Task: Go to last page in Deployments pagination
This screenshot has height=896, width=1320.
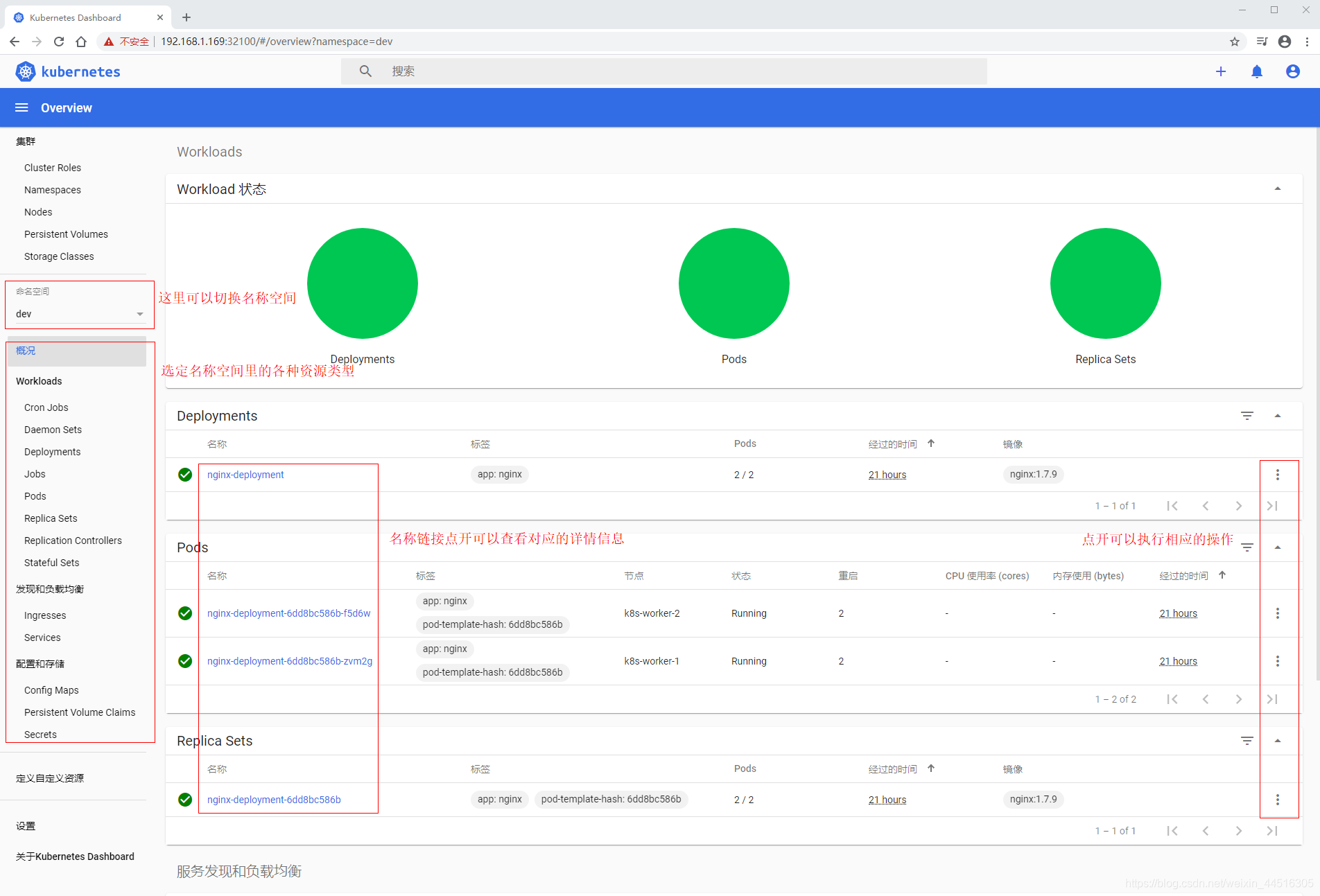Action: tap(1272, 506)
